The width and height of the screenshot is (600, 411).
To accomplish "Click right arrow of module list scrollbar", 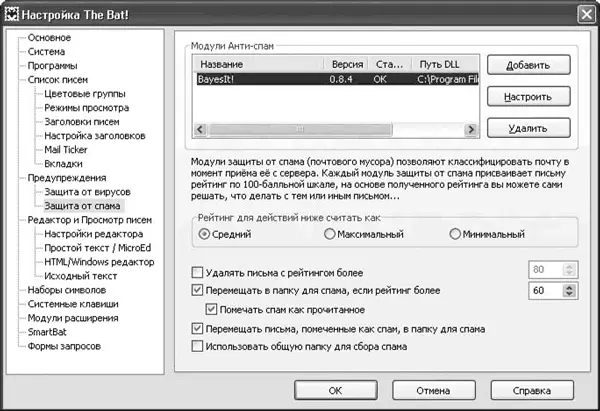I will (x=471, y=129).
